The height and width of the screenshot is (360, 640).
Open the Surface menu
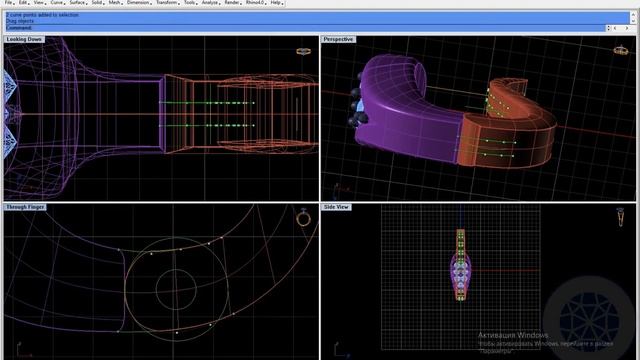coord(77,2)
